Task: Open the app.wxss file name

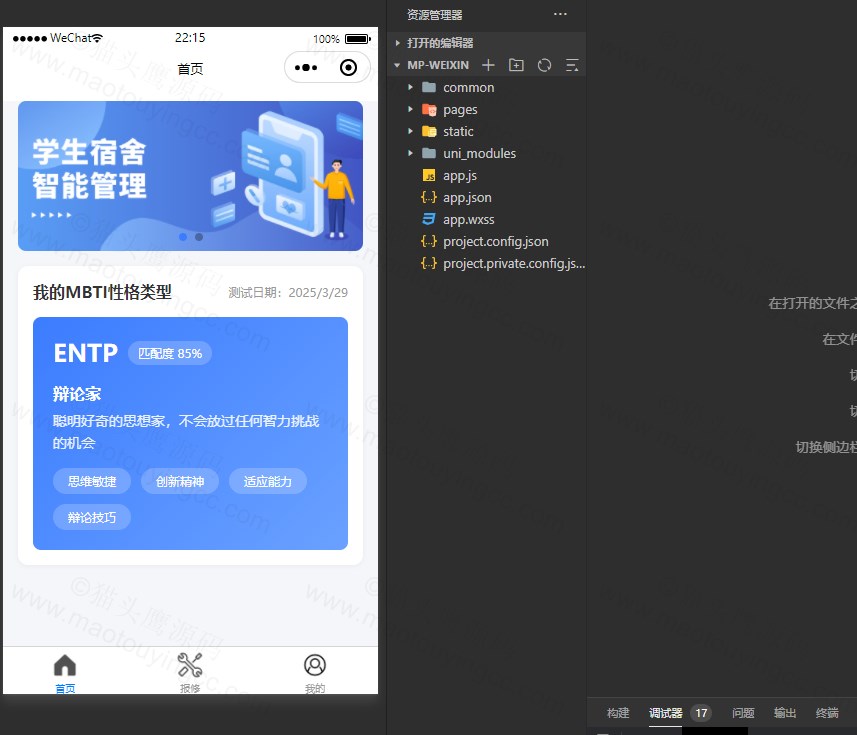Action: pyautogui.click(x=469, y=220)
